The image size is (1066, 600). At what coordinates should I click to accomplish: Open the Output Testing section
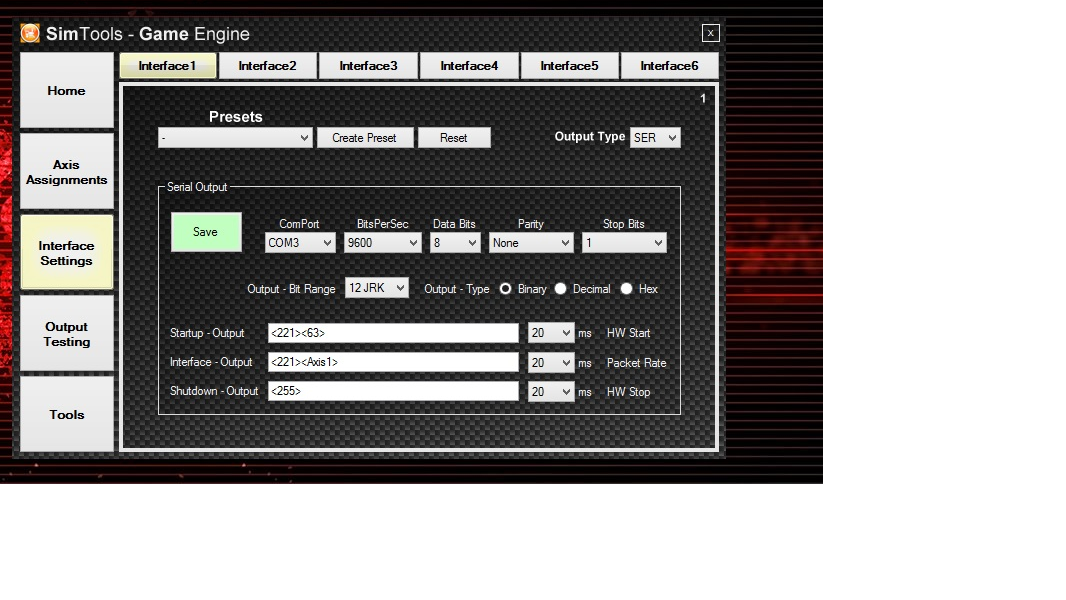click(67, 334)
